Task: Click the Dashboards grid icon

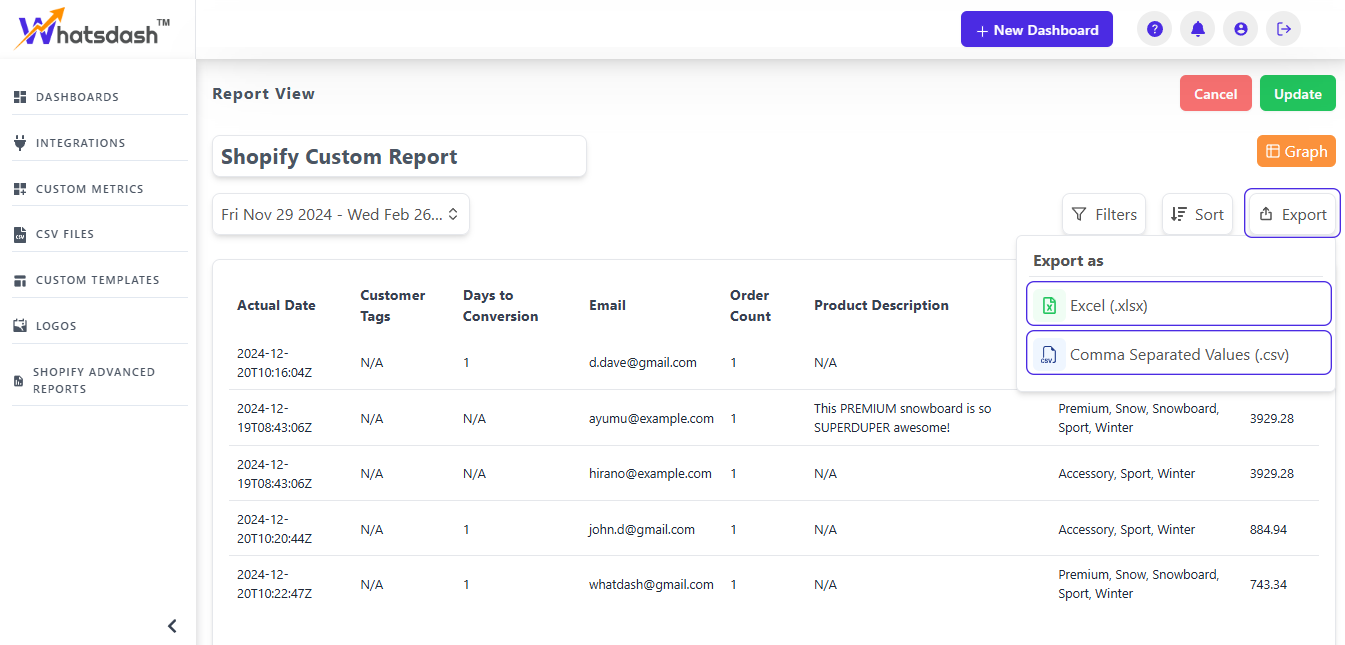Action: tap(20, 97)
